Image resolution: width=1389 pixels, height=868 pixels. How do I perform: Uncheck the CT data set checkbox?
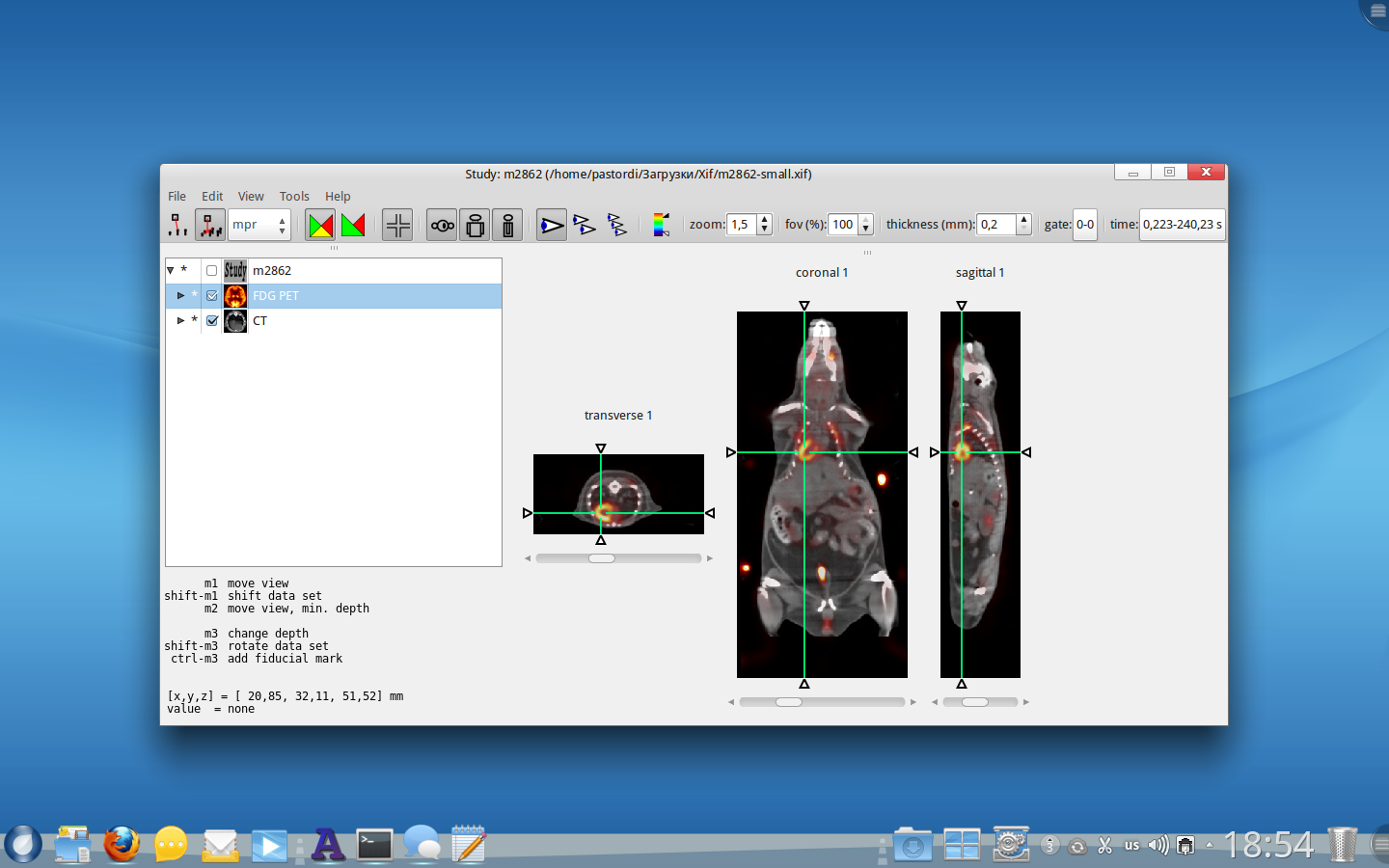212,321
